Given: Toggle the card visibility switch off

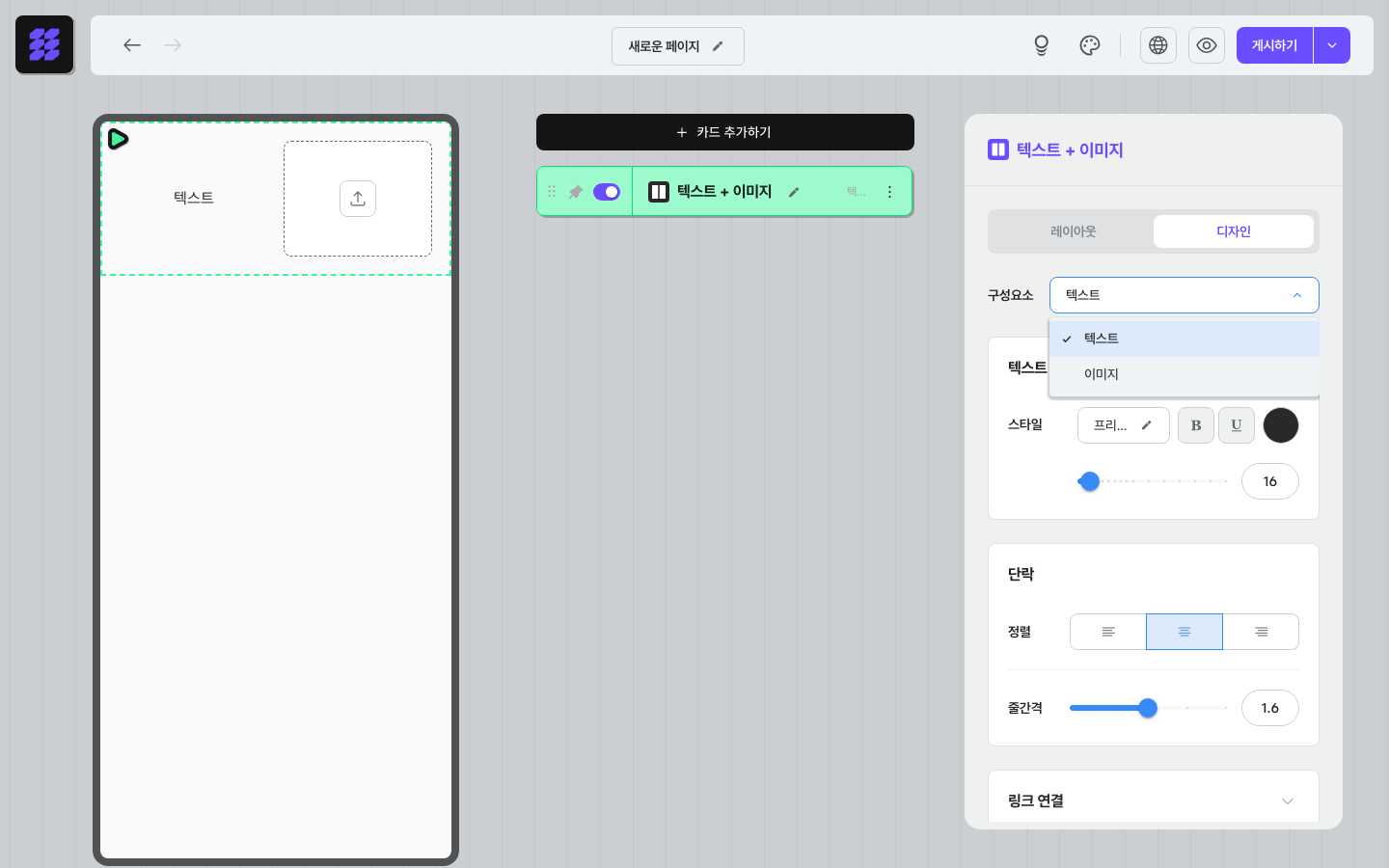Looking at the screenshot, I should tap(607, 192).
